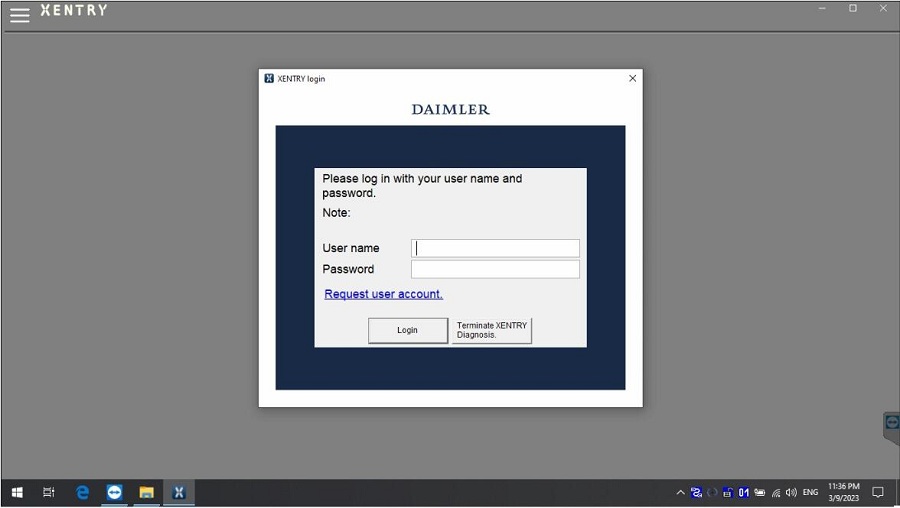Image resolution: width=900 pixels, height=508 pixels.
Task: Open the clock showing 11:36 PM
Action: (x=844, y=493)
